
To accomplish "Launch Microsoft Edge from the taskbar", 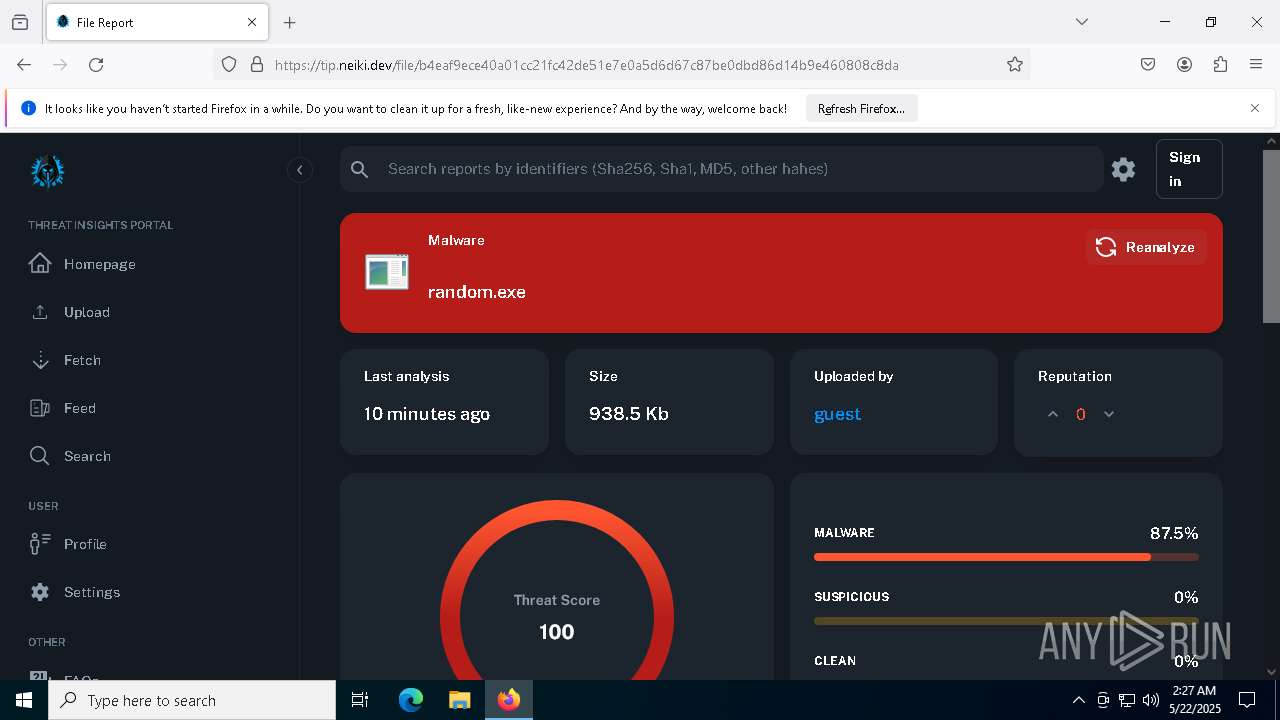I will [411, 700].
